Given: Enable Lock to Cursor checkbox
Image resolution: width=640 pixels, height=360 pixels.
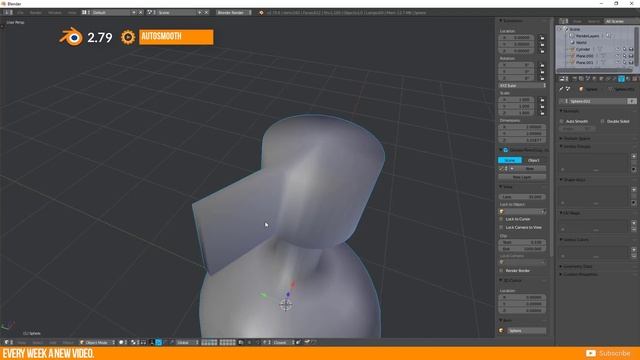Looking at the screenshot, I should (502, 219).
